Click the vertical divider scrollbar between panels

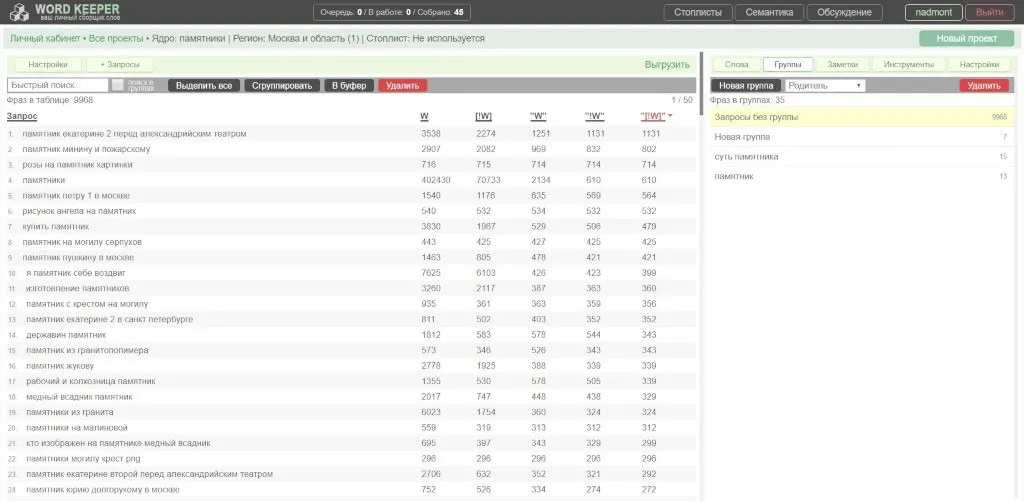pyautogui.click(x=701, y=82)
